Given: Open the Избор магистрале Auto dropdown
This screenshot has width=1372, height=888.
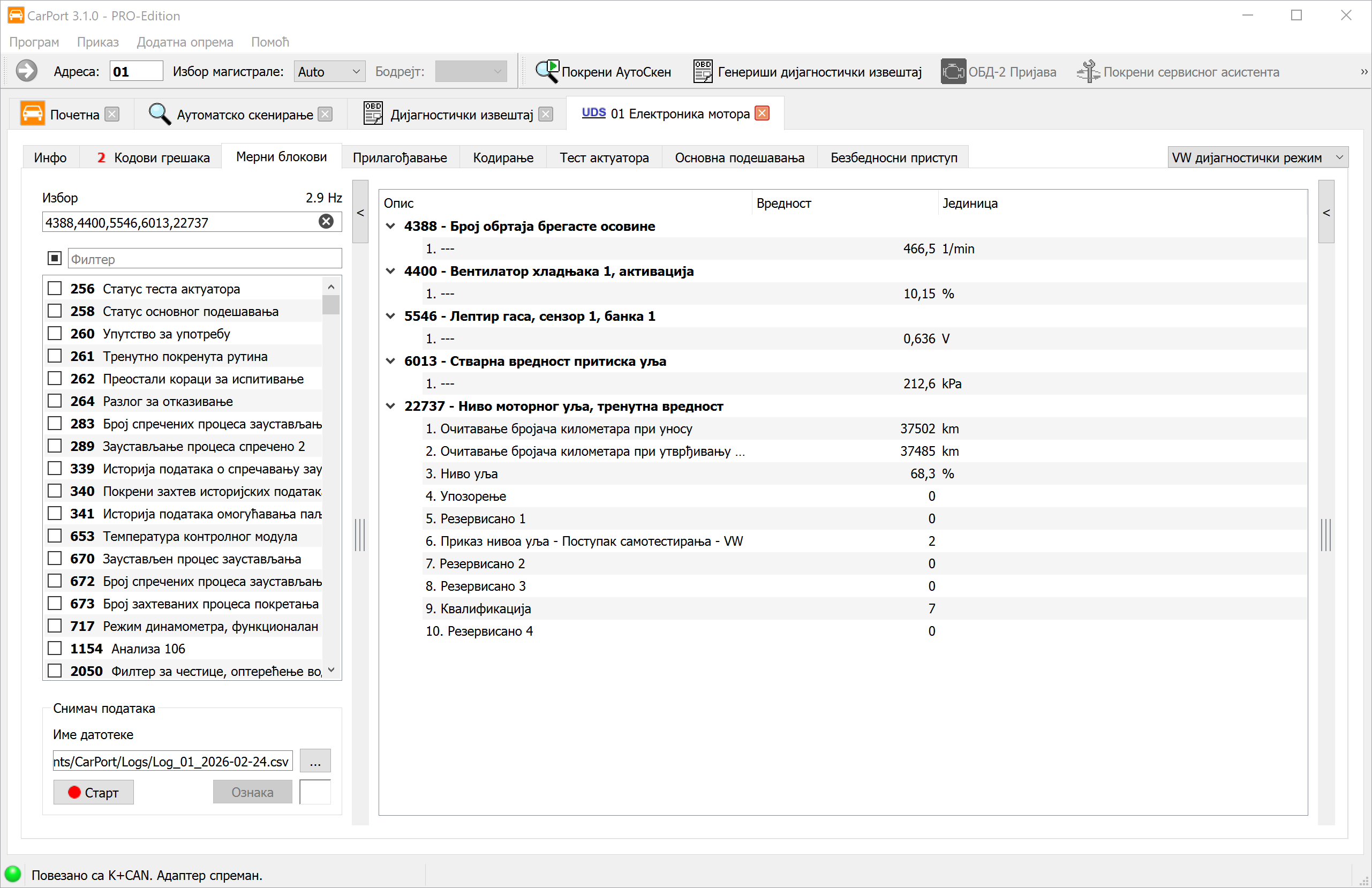Looking at the screenshot, I should [x=329, y=72].
